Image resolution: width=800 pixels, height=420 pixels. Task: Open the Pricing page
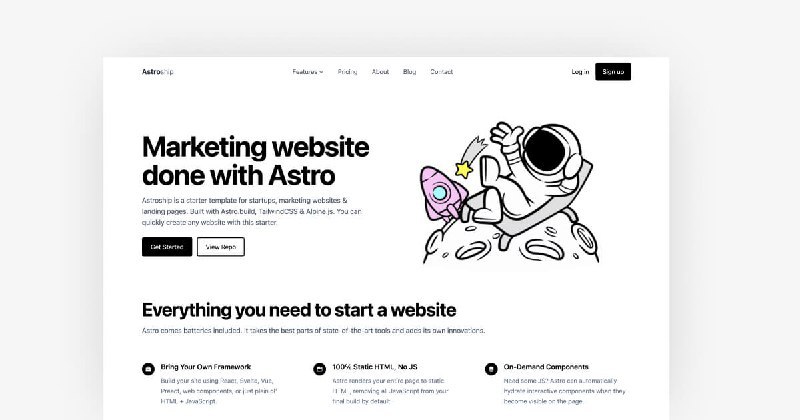(x=347, y=72)
